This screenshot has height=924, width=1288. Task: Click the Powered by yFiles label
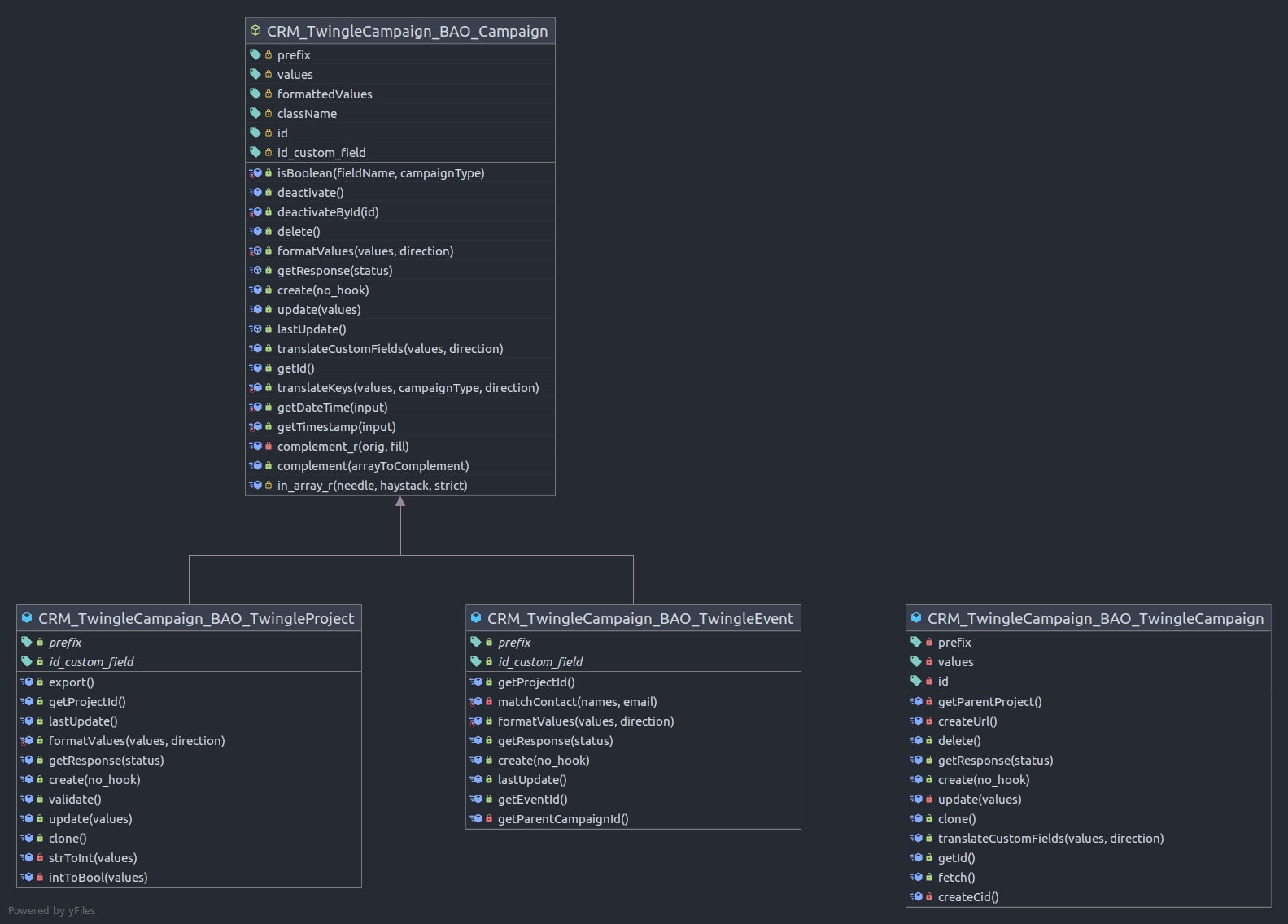(52, 910)
